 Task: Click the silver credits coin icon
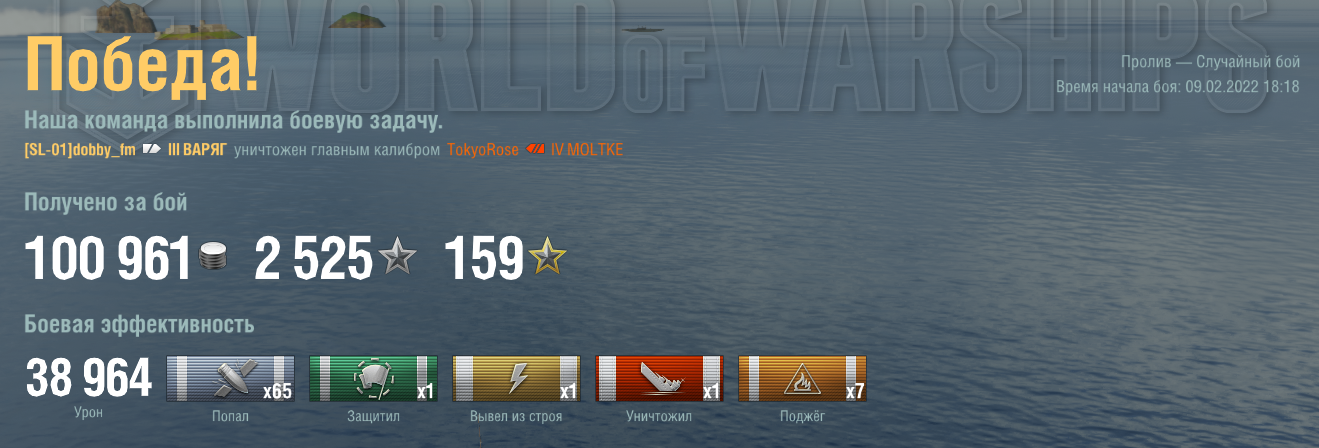[211, 258]
